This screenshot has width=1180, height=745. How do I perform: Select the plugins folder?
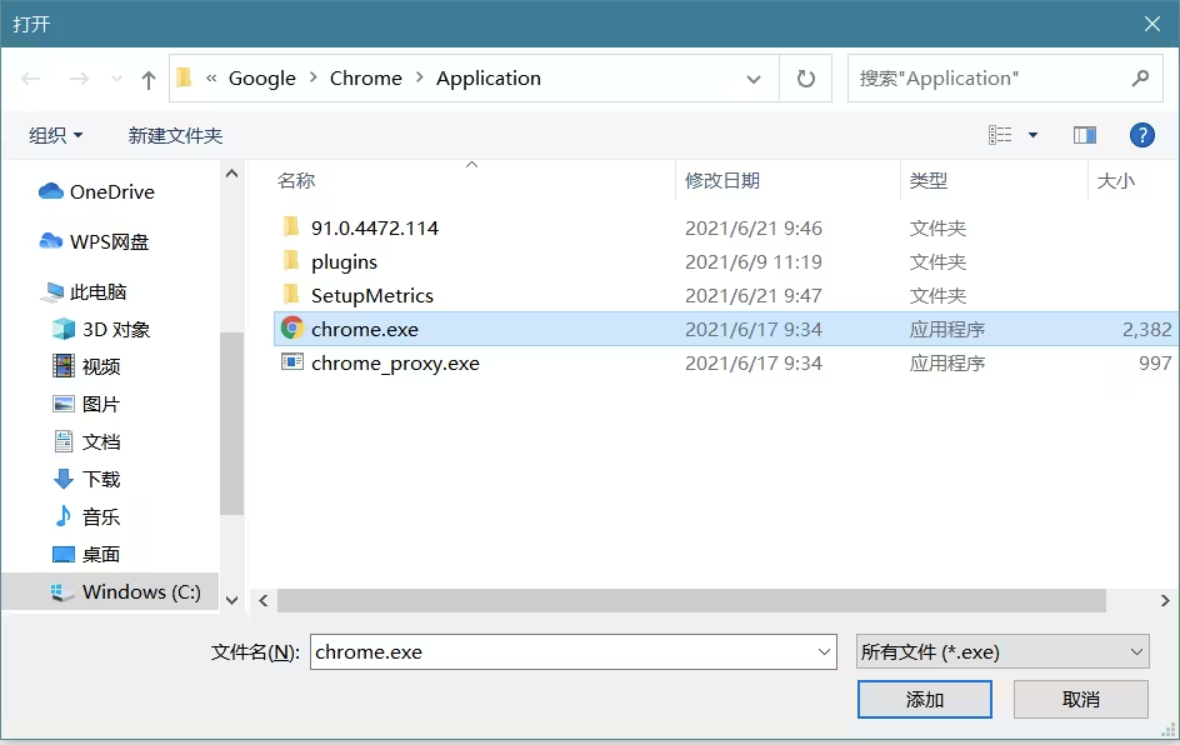pyautogui.click(x=344, y=262)
